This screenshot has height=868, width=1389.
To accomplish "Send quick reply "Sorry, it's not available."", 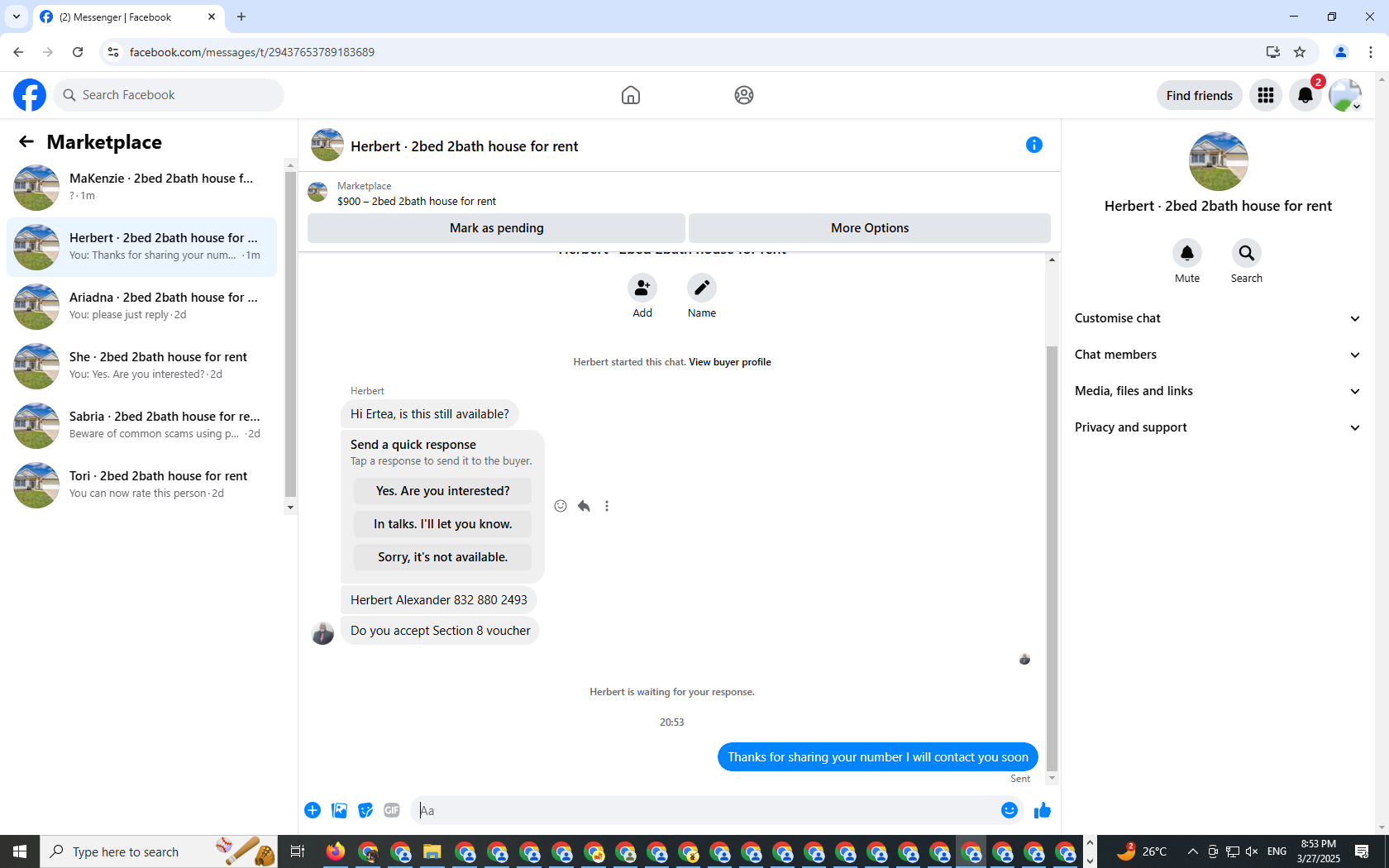I will coord(442,557).
